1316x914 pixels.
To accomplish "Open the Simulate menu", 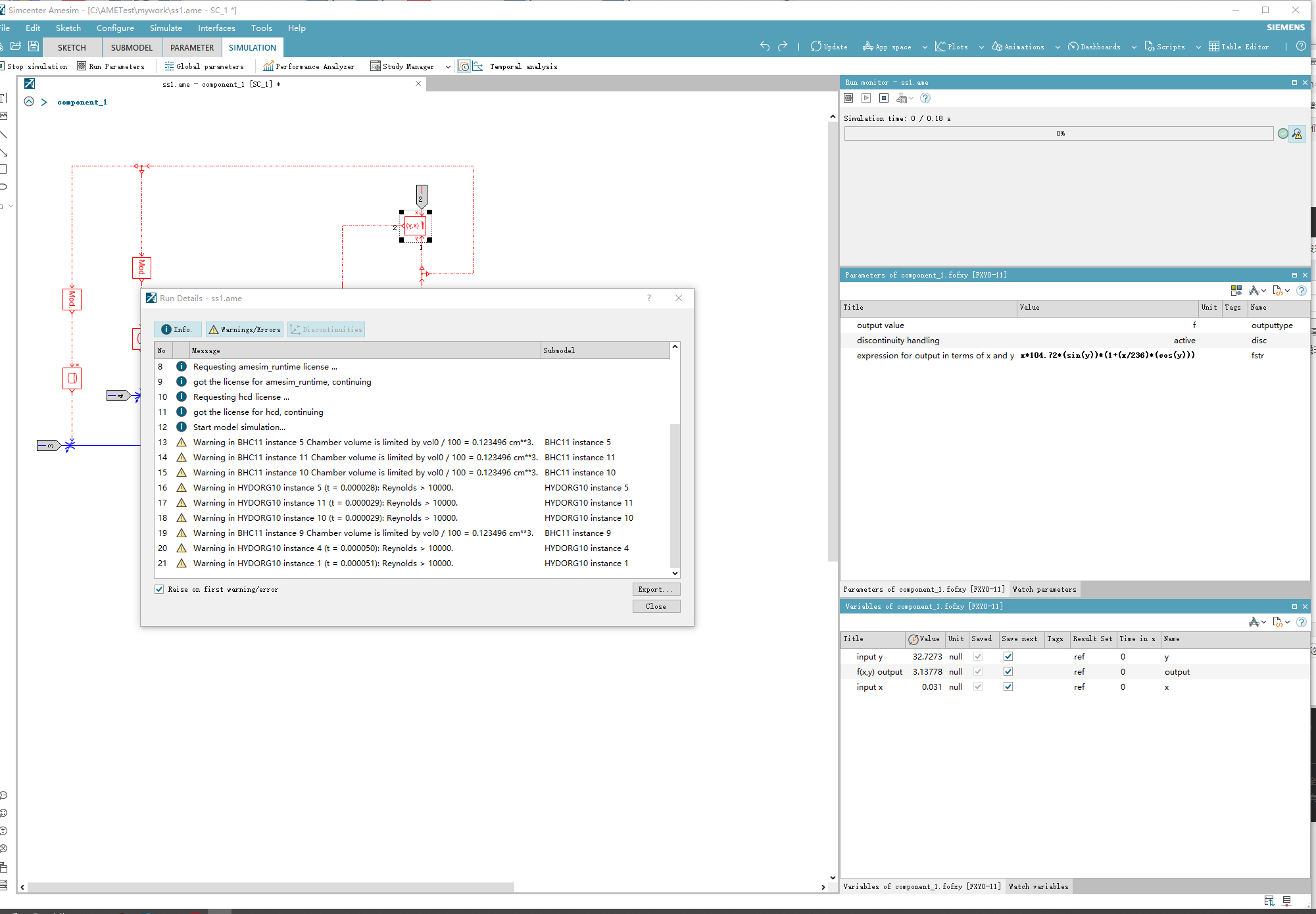I will click(166, 28).
